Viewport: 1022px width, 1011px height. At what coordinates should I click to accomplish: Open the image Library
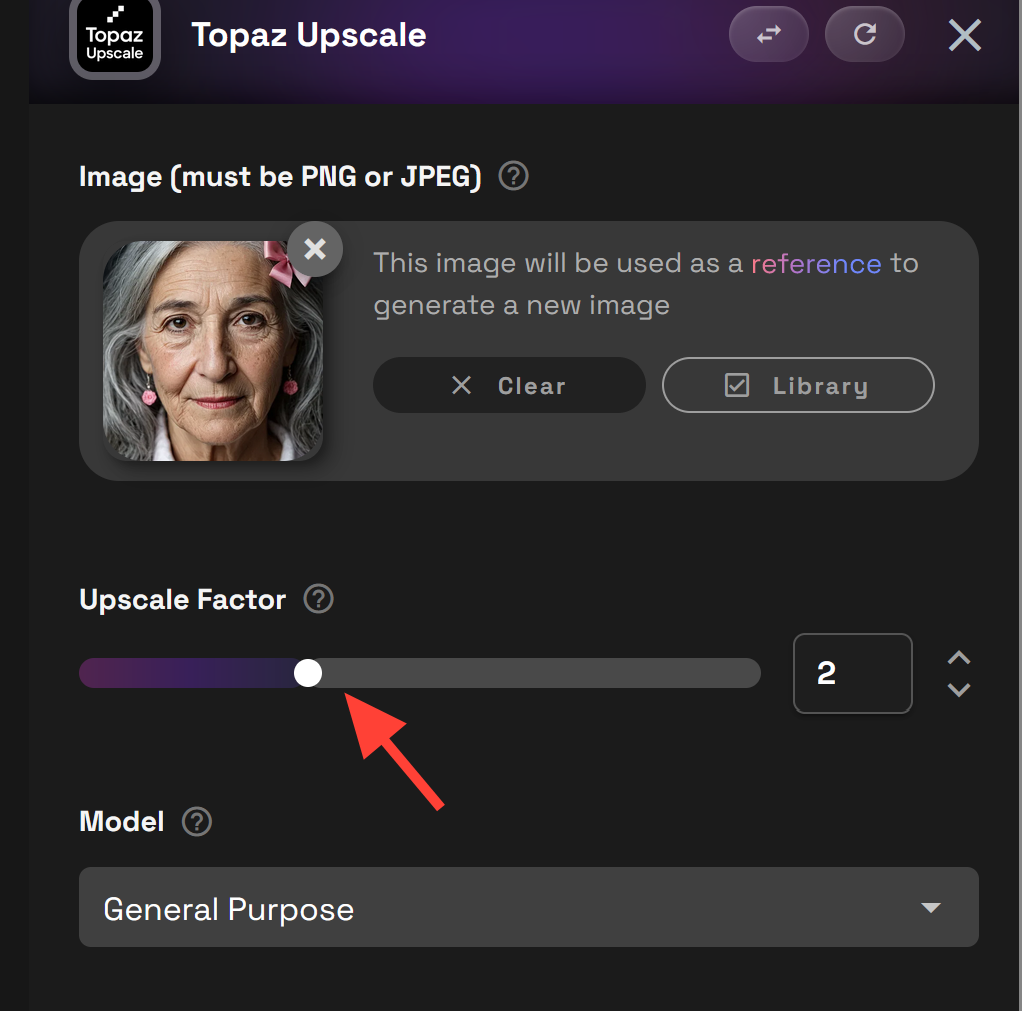point(798,385)
